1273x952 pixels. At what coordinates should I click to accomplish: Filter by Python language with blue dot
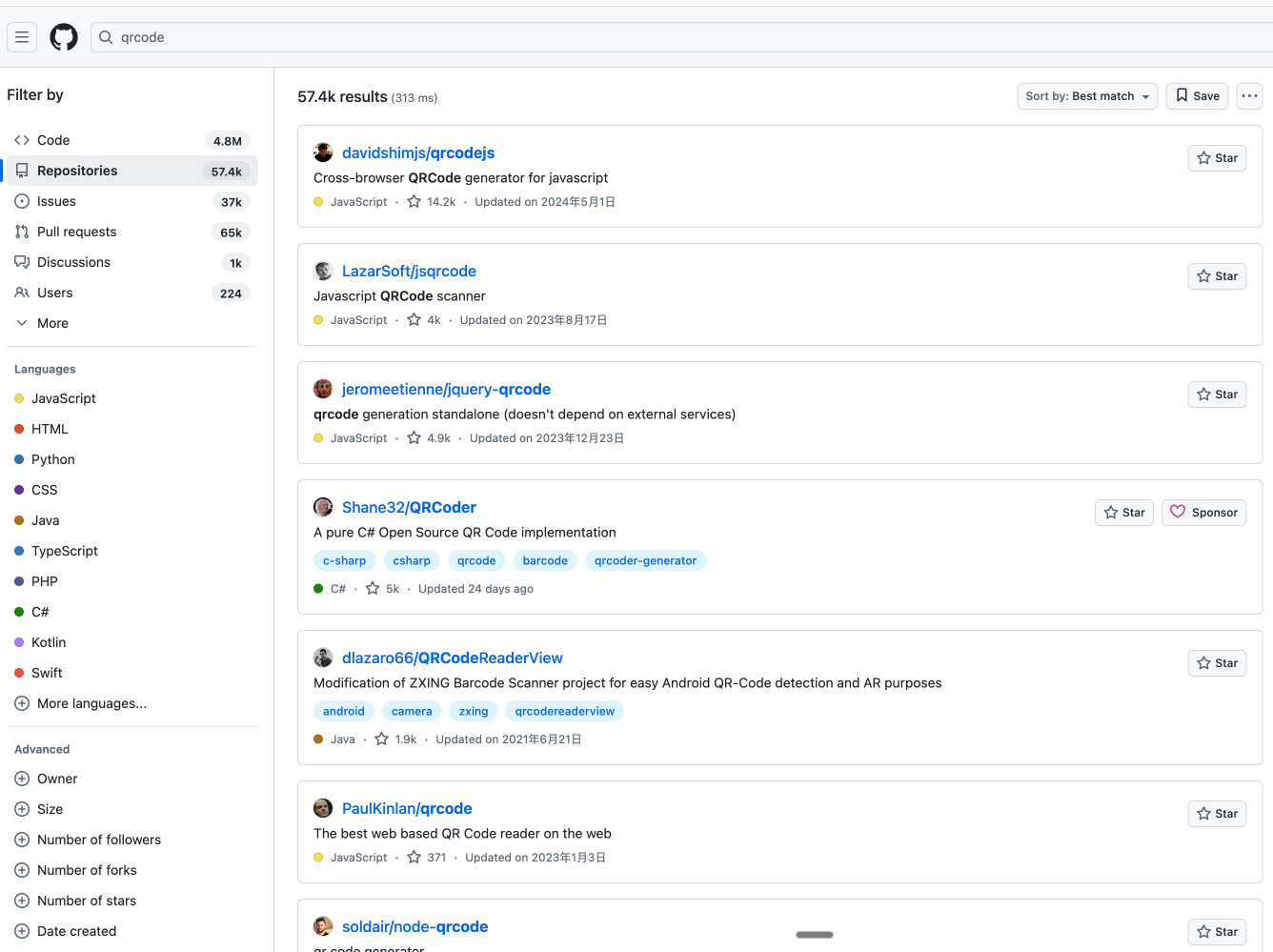click(52, 459)
